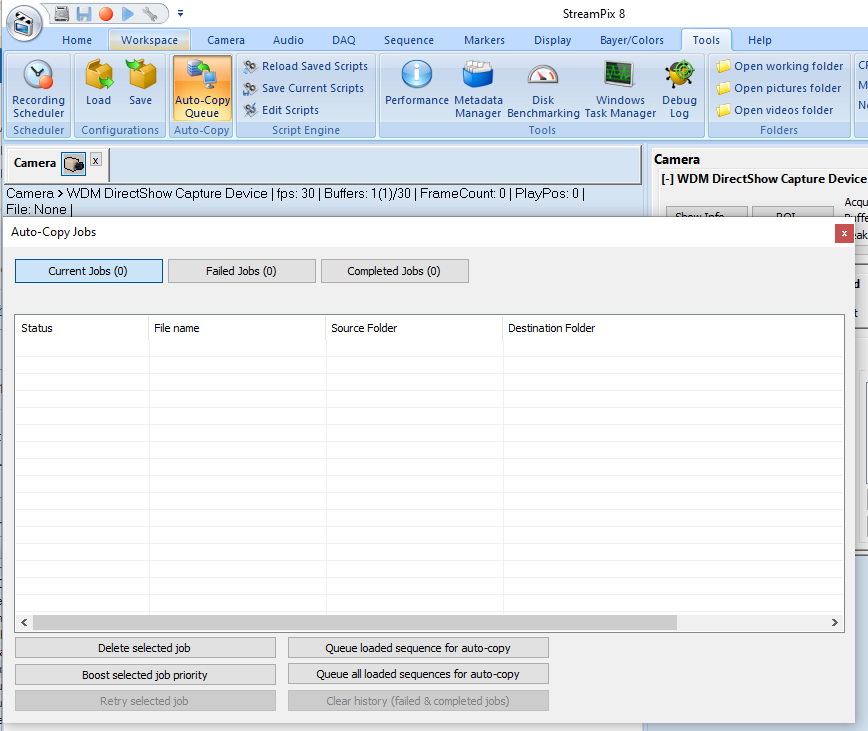Click Queue loaded sequence for auto-copy
Image resolution: width=868 pixels, height=731 pixels.
(418, 648)
